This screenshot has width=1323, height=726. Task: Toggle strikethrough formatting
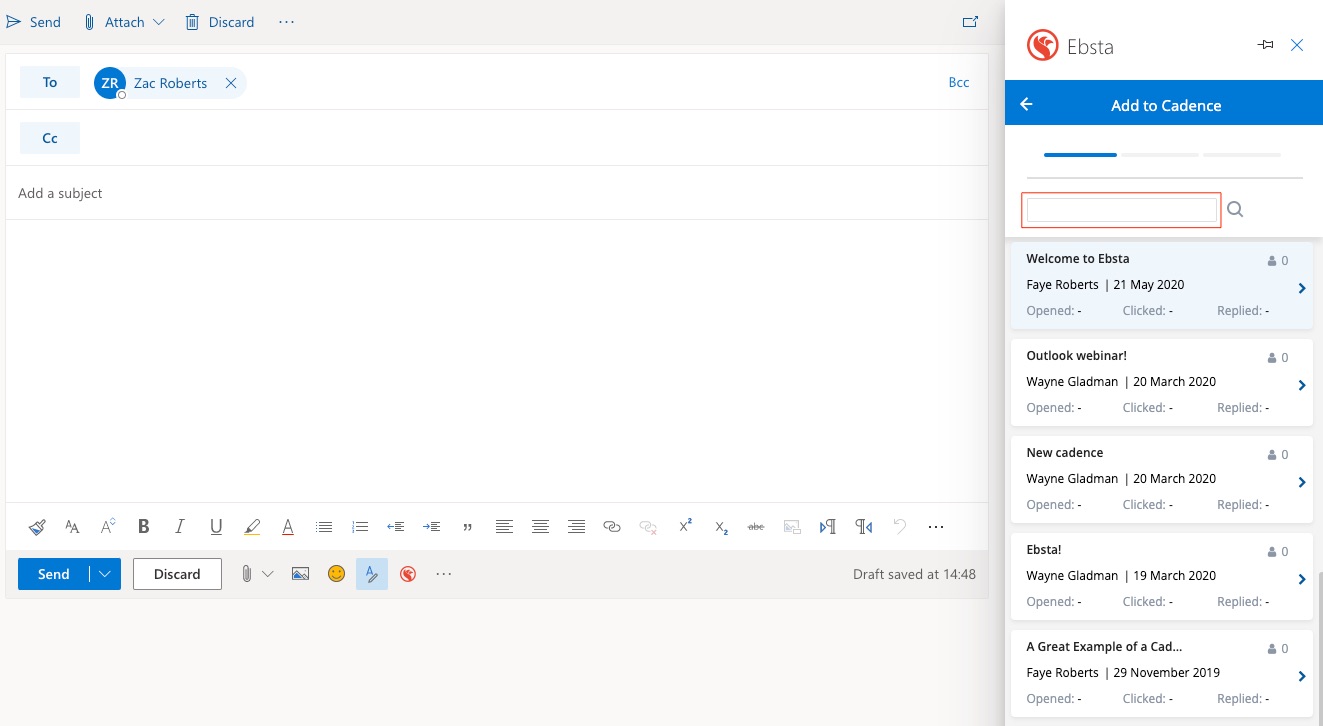point(756,526)
